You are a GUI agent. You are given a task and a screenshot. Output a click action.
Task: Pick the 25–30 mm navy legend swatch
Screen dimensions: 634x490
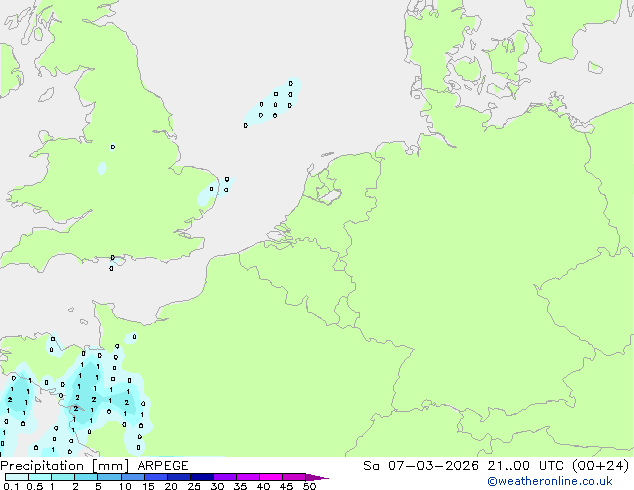201,477
